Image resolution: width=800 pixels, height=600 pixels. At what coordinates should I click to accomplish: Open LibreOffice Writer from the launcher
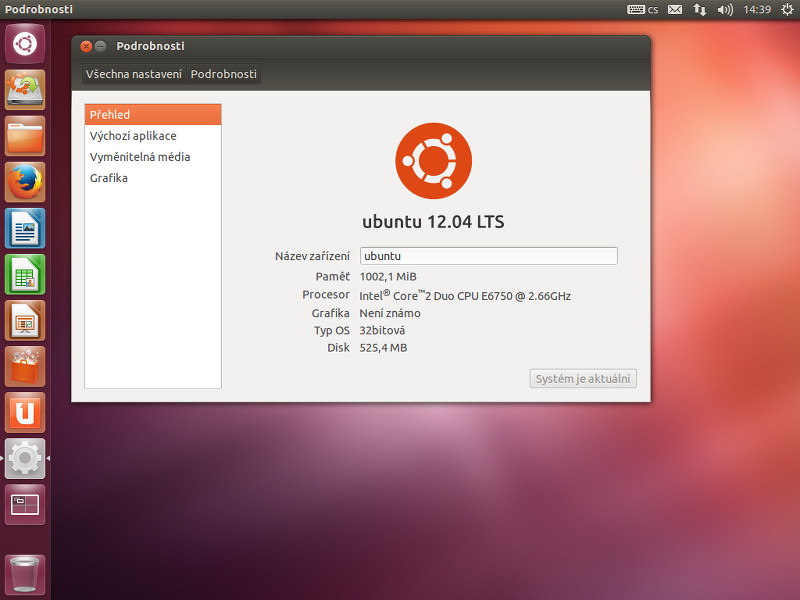(25, 228)
